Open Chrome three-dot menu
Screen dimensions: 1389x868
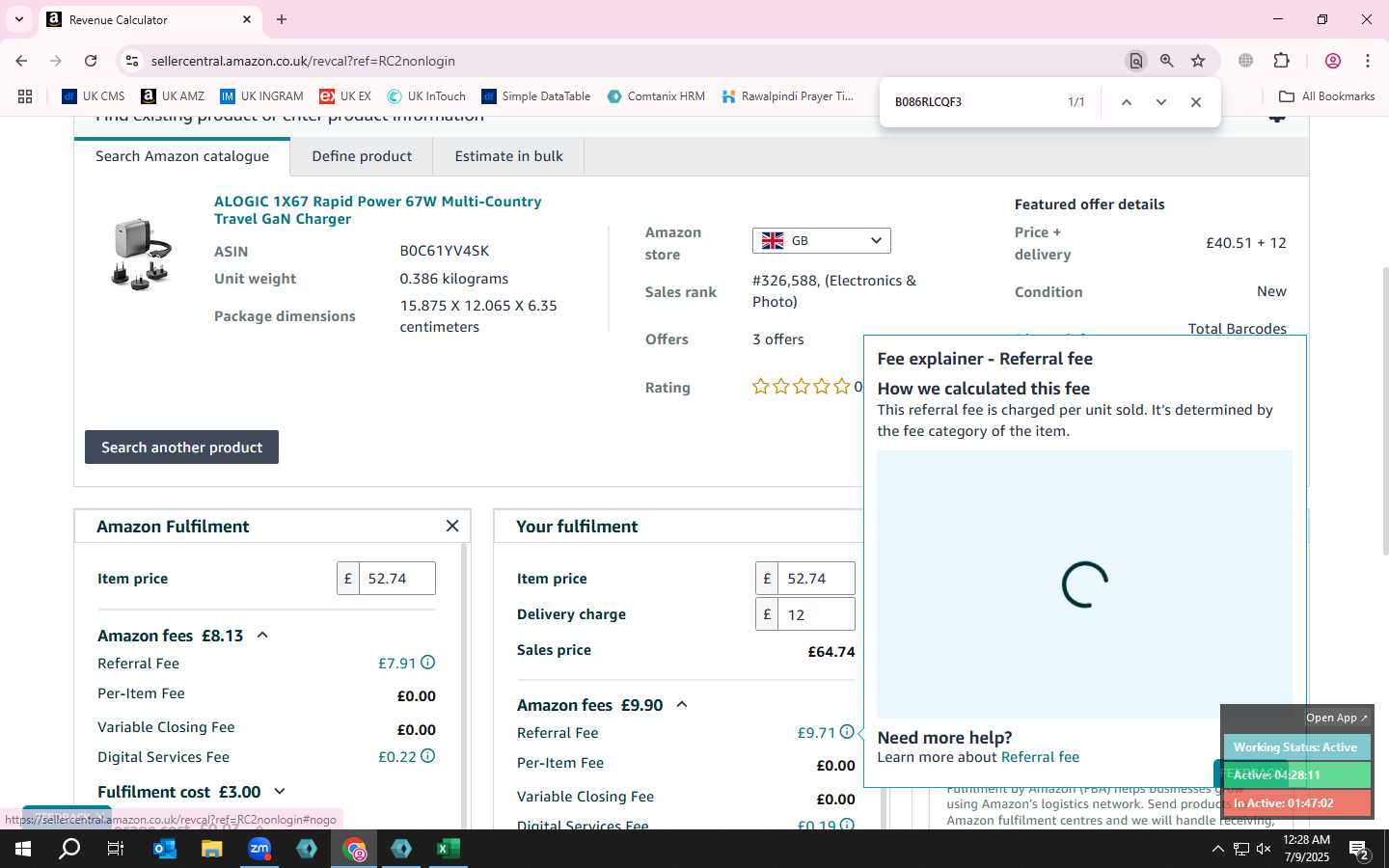[x=1368, y=61]
